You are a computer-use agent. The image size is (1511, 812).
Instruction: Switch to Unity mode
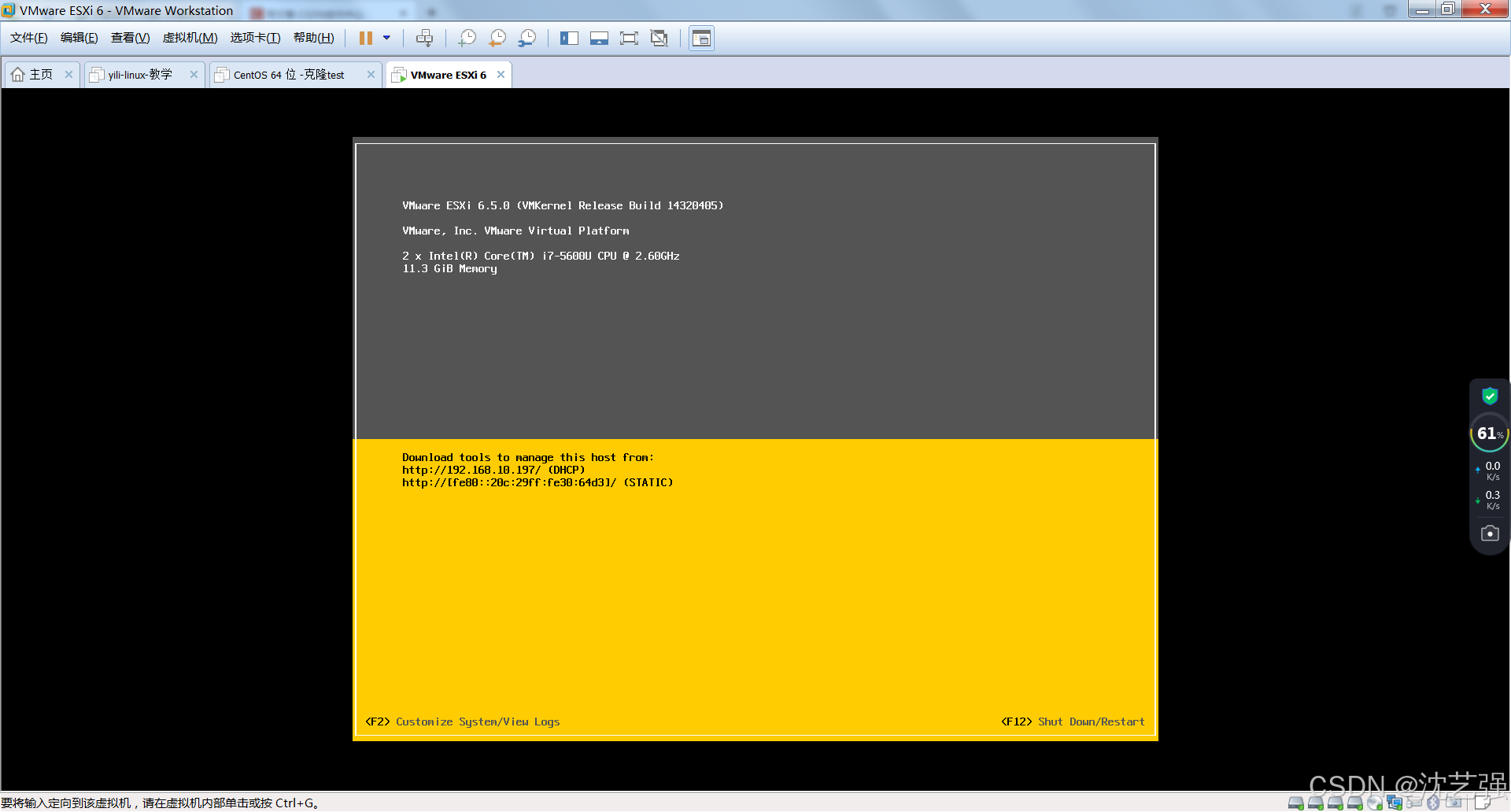point(659,38)
